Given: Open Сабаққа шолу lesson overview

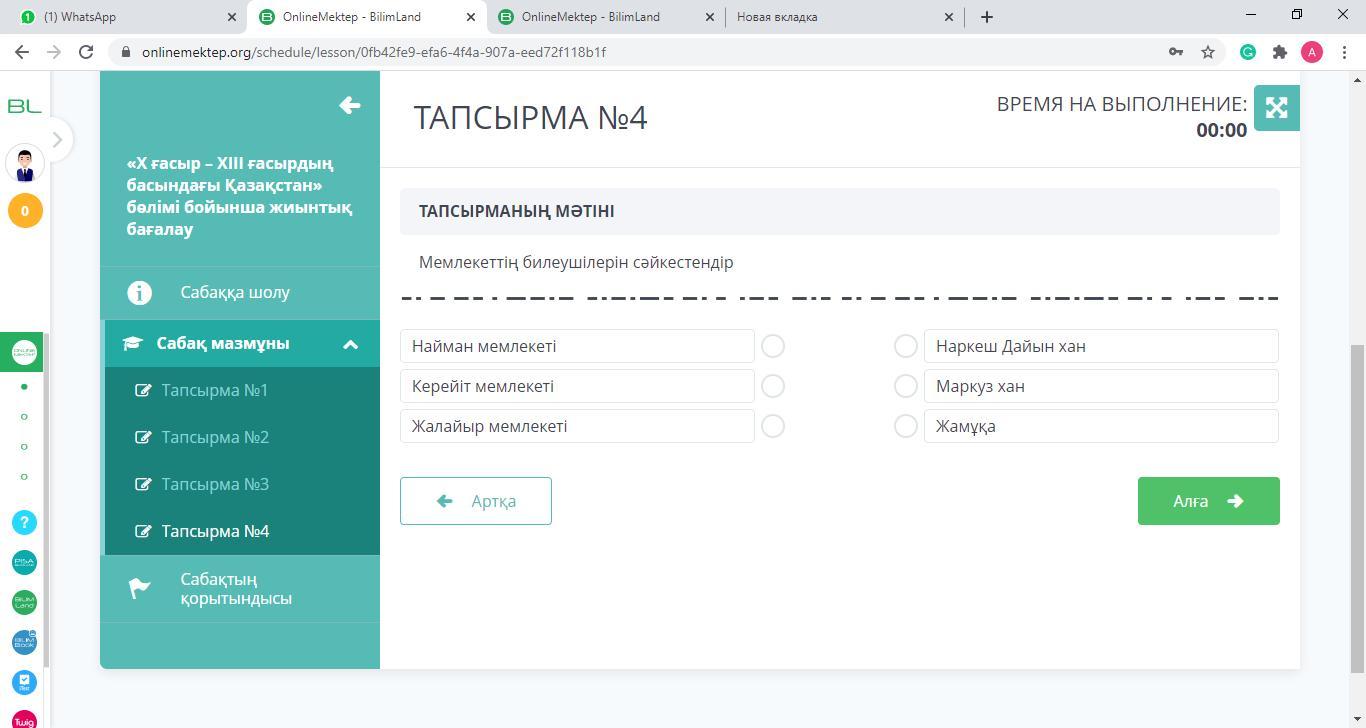Looking at the screenshot, I should click(240, 293).
